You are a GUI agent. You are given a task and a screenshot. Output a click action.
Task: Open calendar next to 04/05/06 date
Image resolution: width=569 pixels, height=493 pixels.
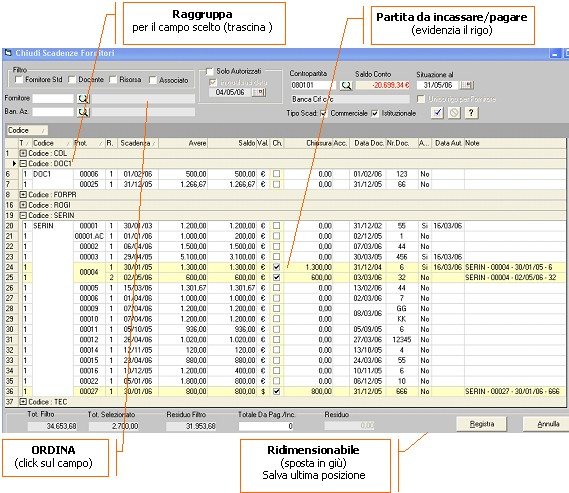pos(259,92)
